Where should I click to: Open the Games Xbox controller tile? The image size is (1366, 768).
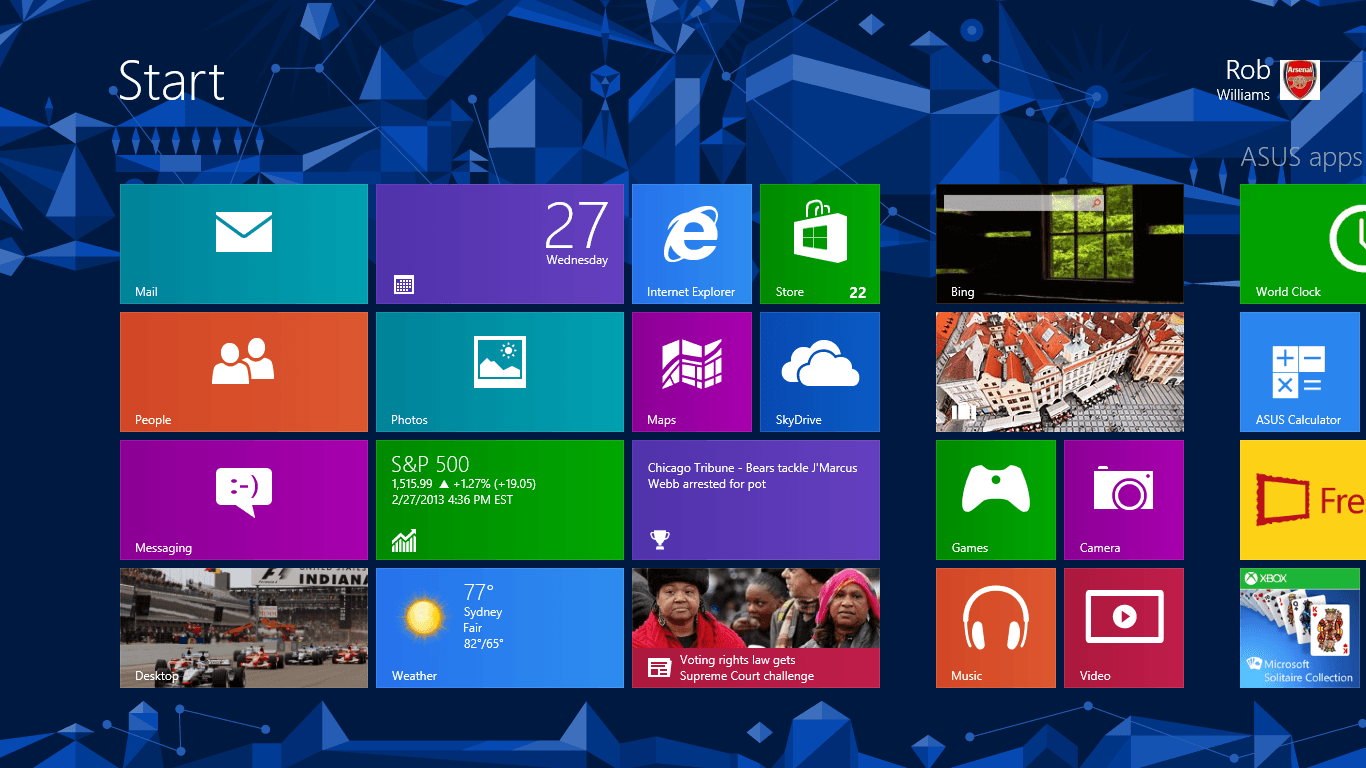[996, 500]
